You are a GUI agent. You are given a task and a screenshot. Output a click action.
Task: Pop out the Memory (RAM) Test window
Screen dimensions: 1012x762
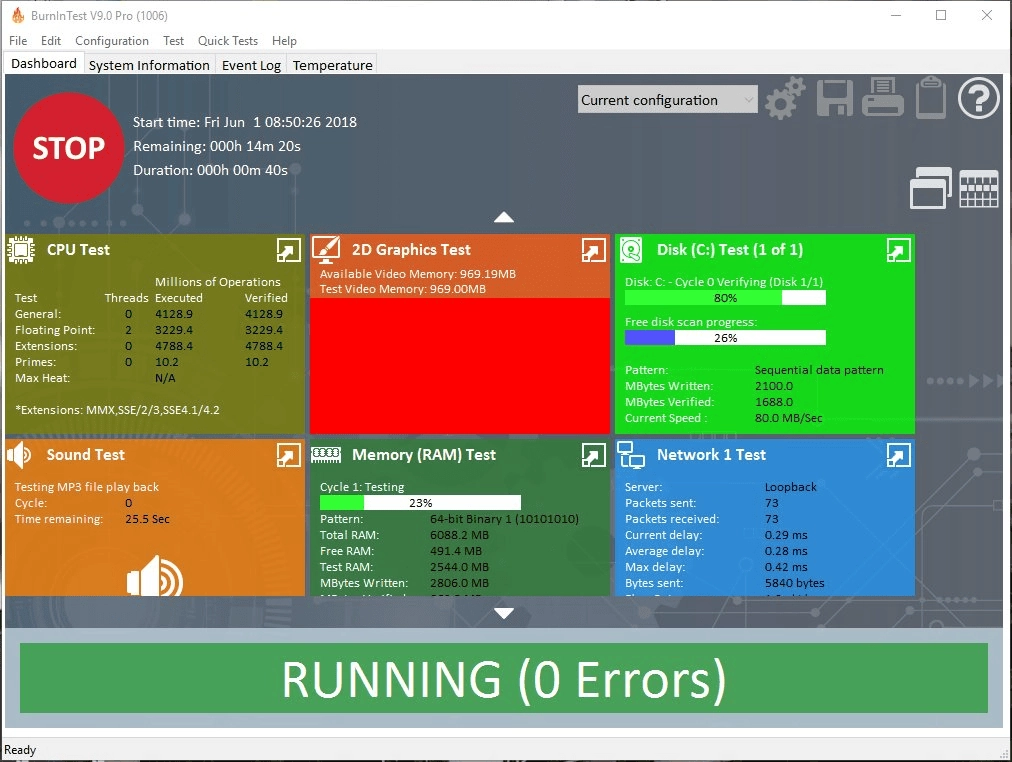[x=593, y=455]
